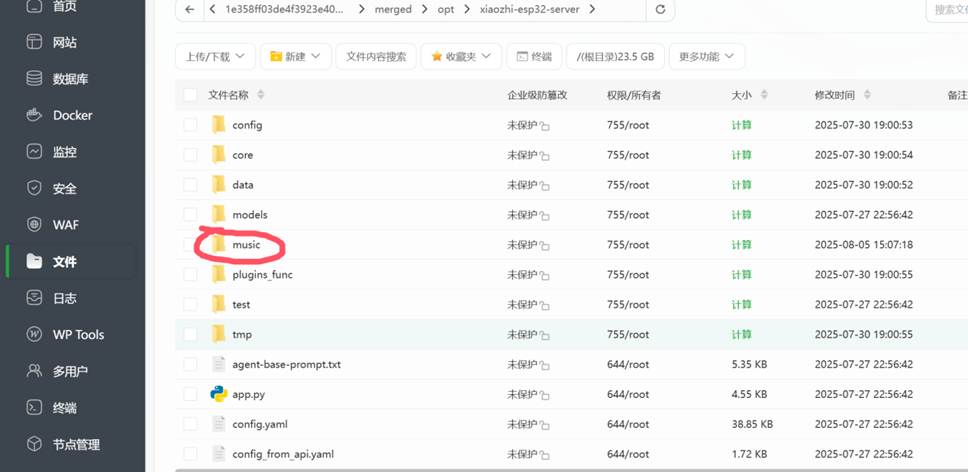
Task: Tick the checkbox next to config.yaml
Action: pos(190,424)
